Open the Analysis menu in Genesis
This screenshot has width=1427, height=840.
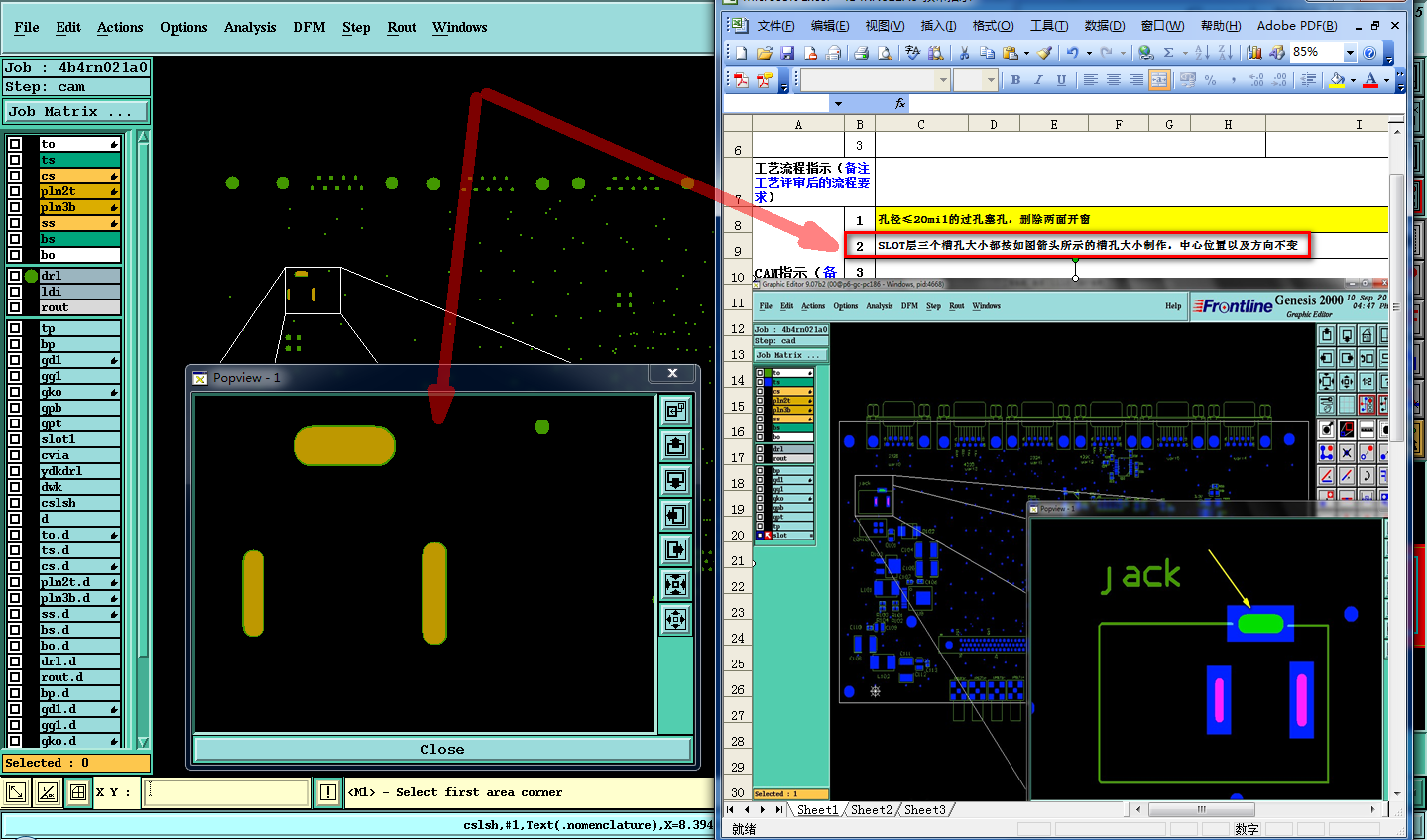[250, 27]
